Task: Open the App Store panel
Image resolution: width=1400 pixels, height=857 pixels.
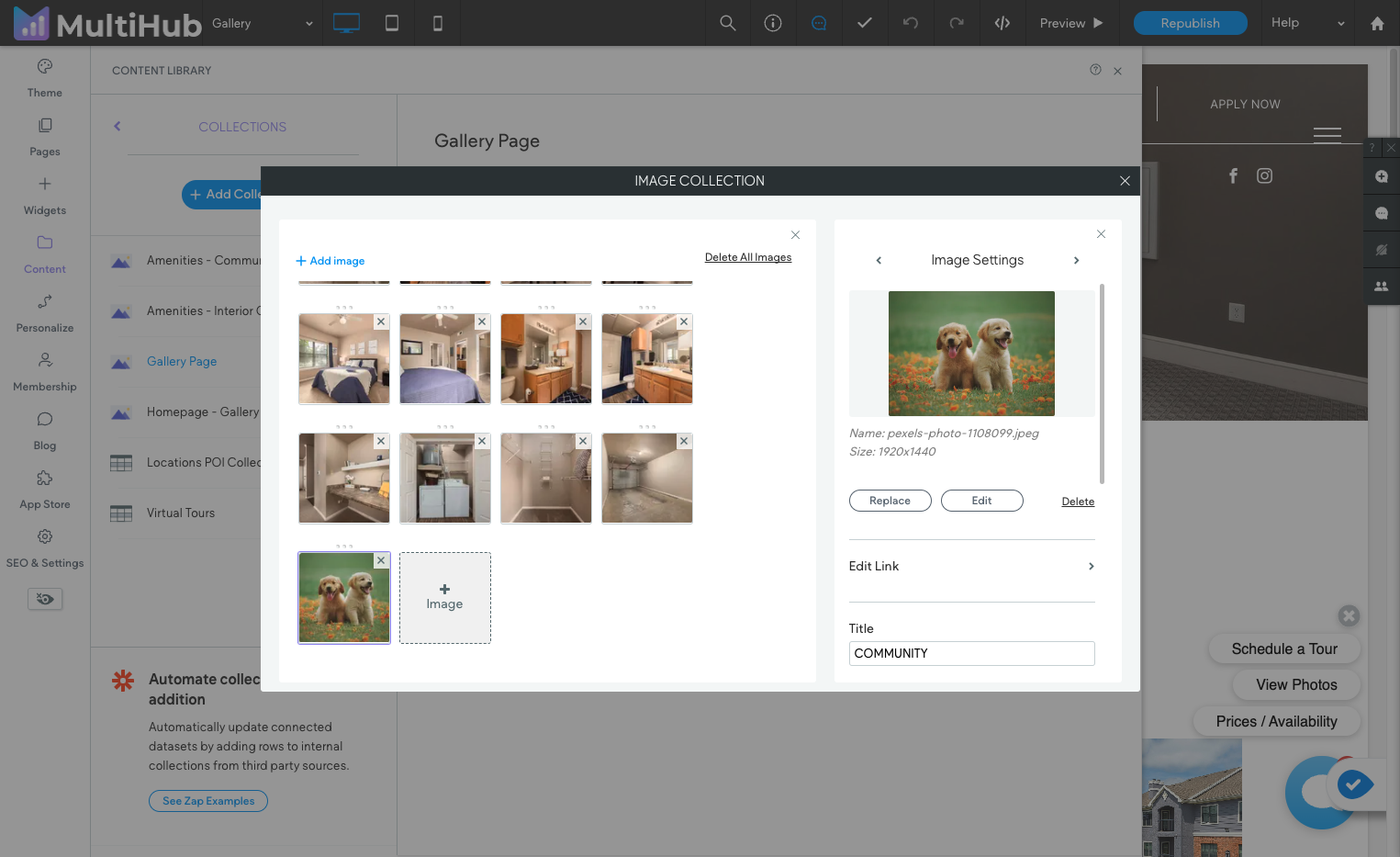Action: [x=45, y=490]
